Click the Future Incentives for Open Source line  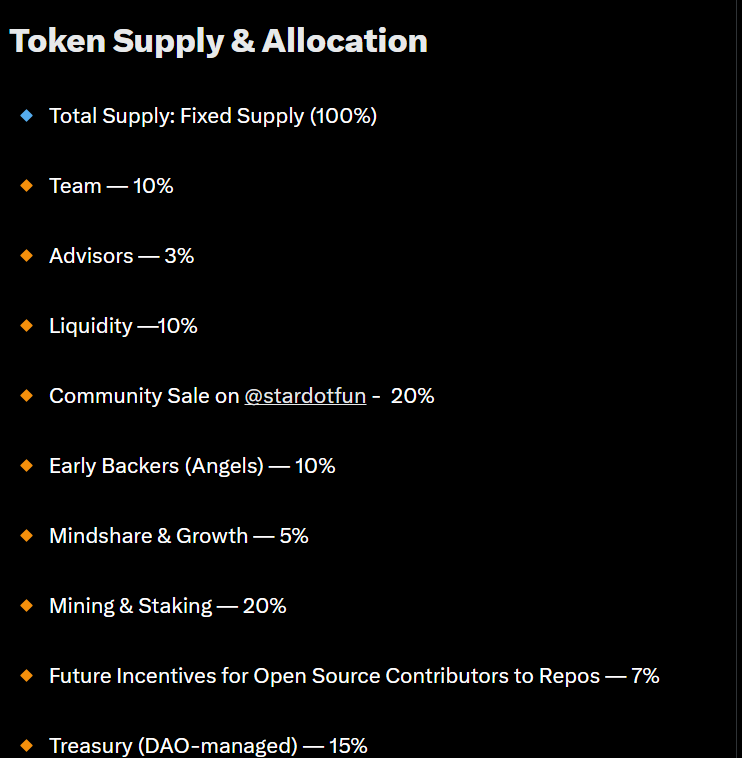(x=354, y=676)
